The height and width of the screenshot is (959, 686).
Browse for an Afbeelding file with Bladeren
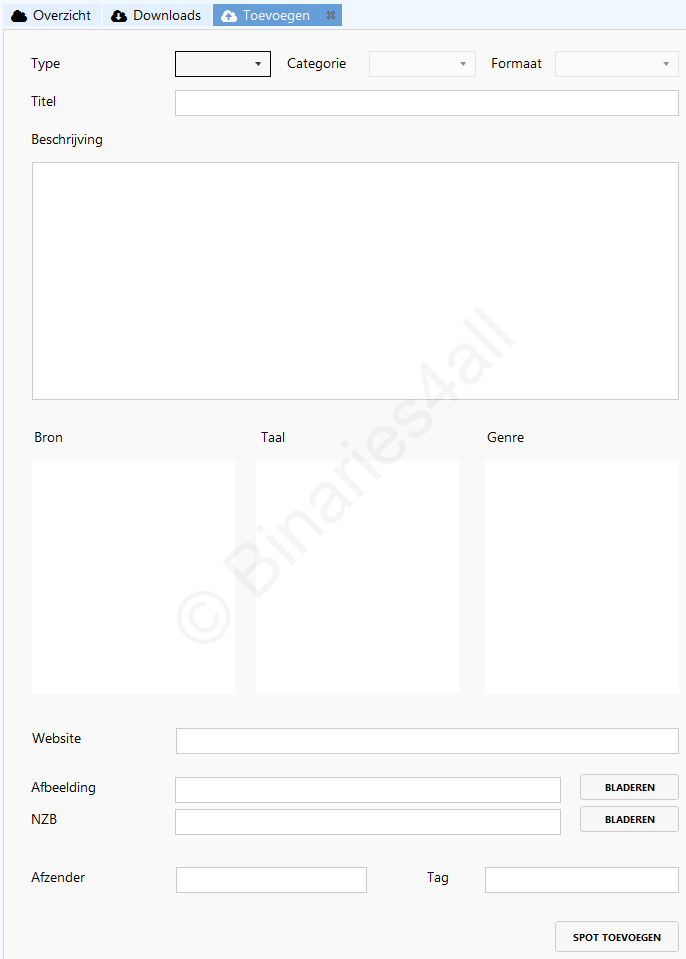[629, 787]
